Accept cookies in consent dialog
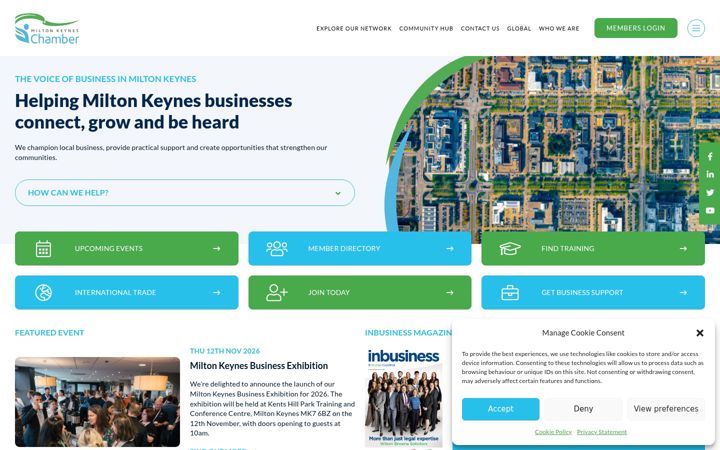 (x=501, y=409)
